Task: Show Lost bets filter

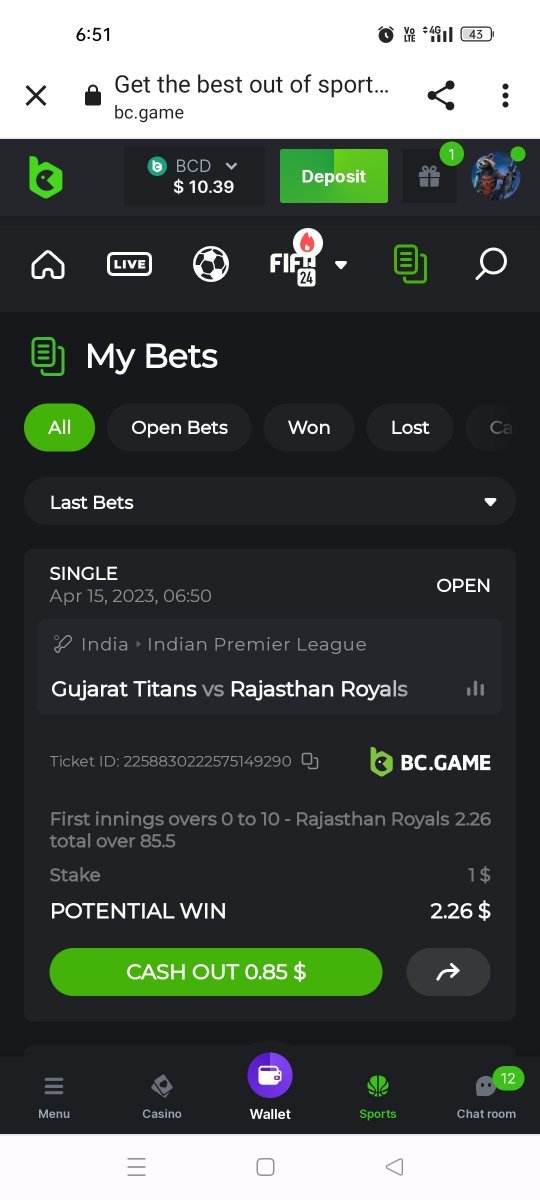Action: pos(410,427)
